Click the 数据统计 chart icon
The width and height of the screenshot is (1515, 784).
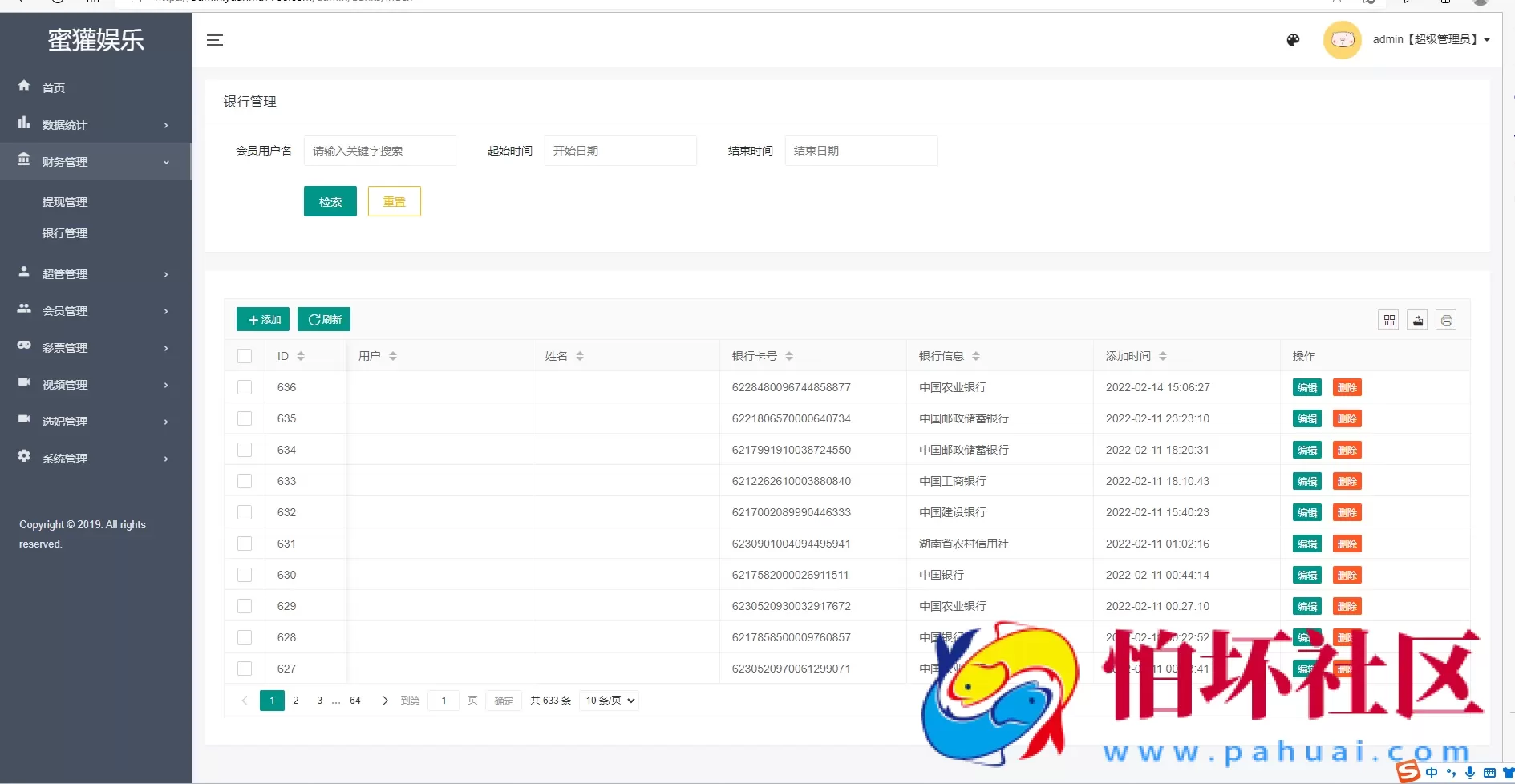pyautogui.click(x=23, y=124)
